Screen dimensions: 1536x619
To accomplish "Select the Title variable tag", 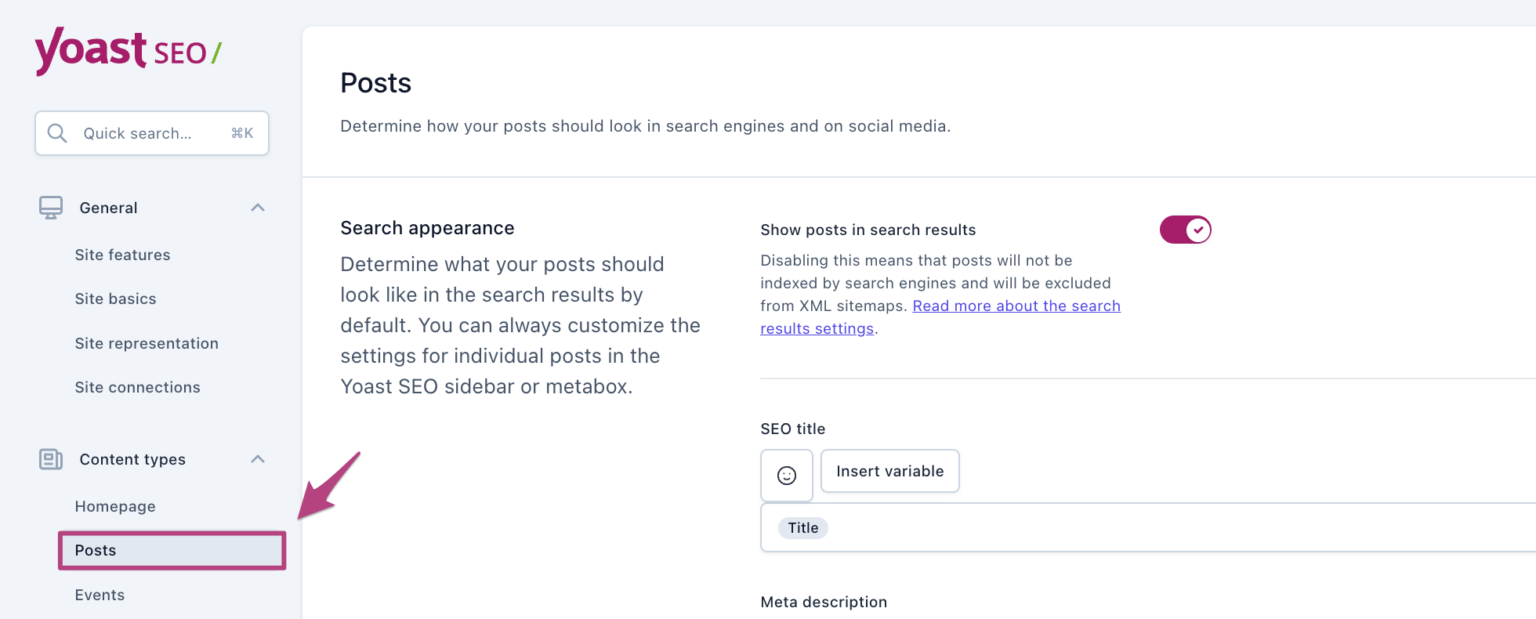I will pyautogui.click(x=803, y=527).
